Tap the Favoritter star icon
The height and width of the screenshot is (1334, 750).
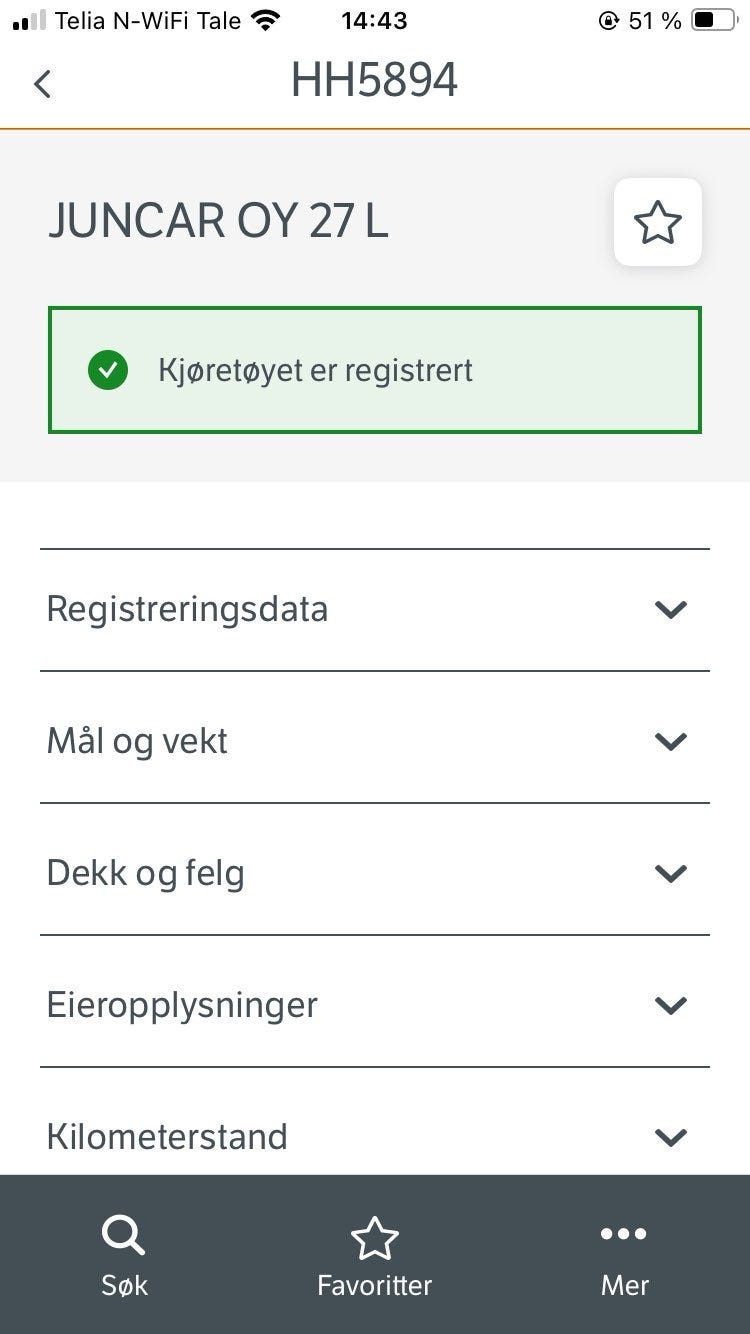375,1239
